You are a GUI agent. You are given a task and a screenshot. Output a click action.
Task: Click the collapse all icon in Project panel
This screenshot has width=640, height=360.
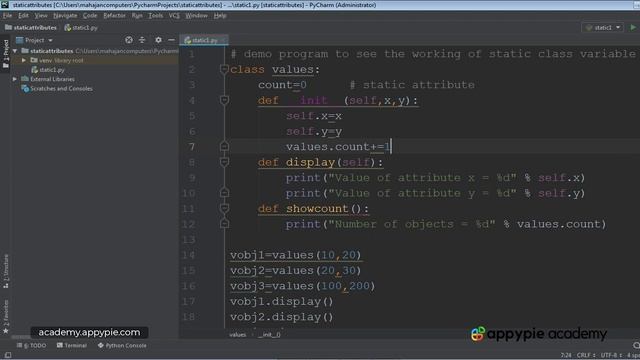(x=142, y=40)
